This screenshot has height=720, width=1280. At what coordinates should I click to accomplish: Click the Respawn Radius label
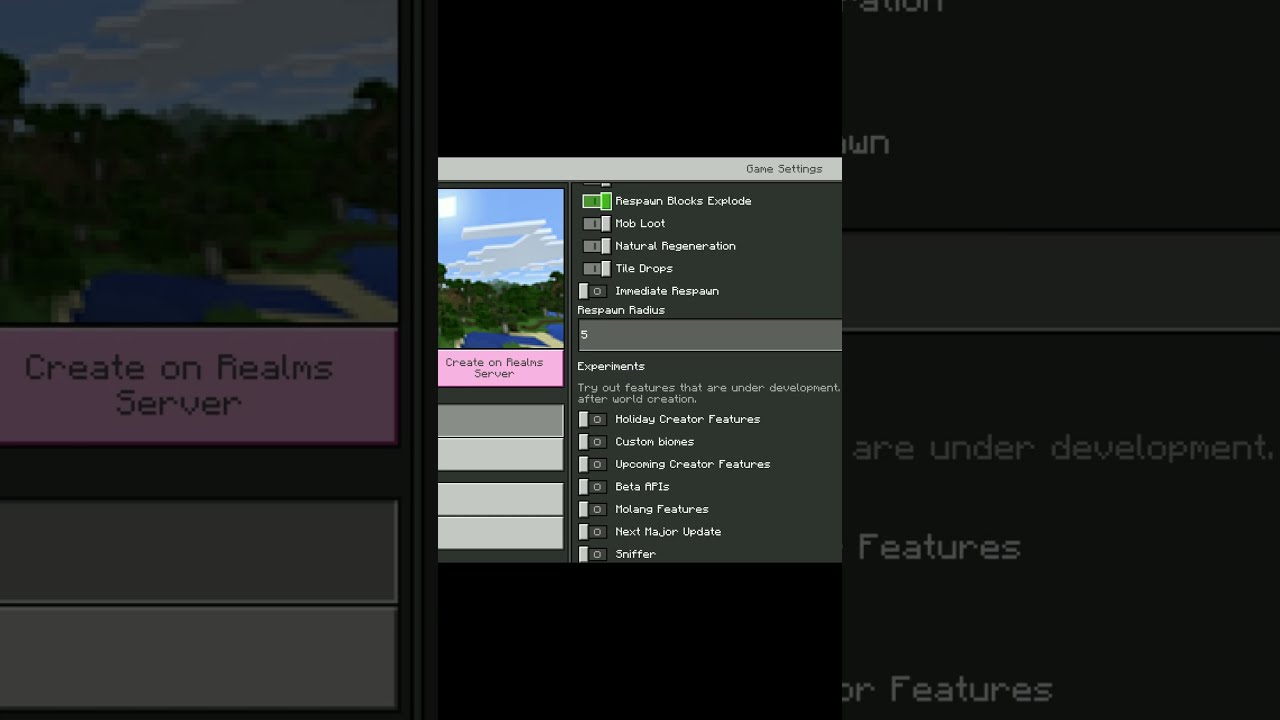click(x=621, y=310)
